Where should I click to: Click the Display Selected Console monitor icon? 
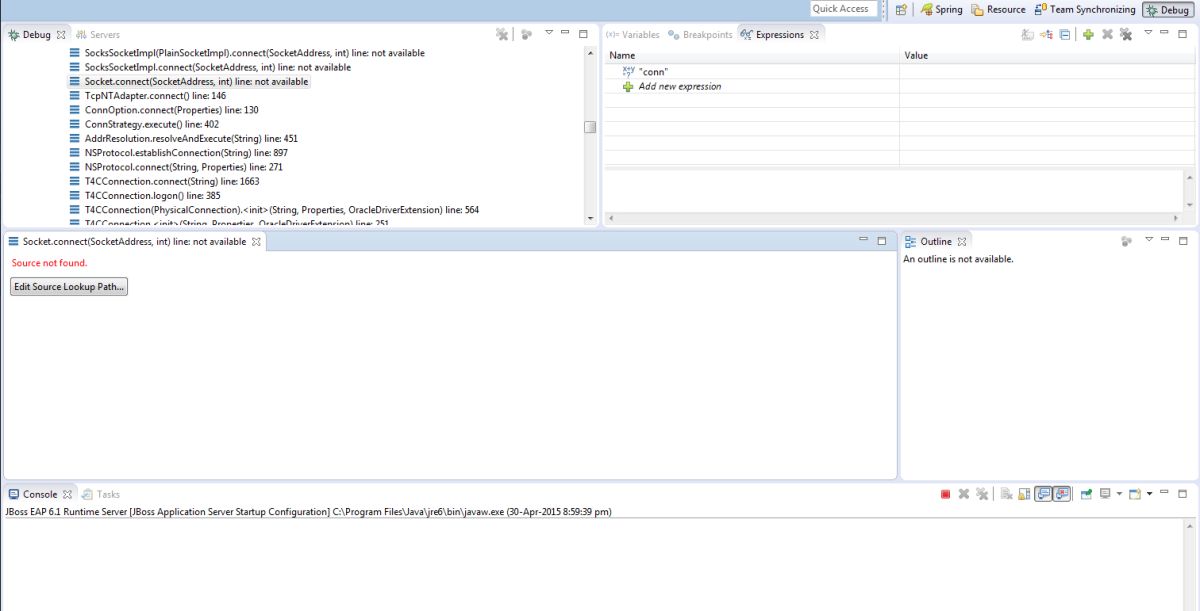pyautogui.click(x=1105, y=494)
